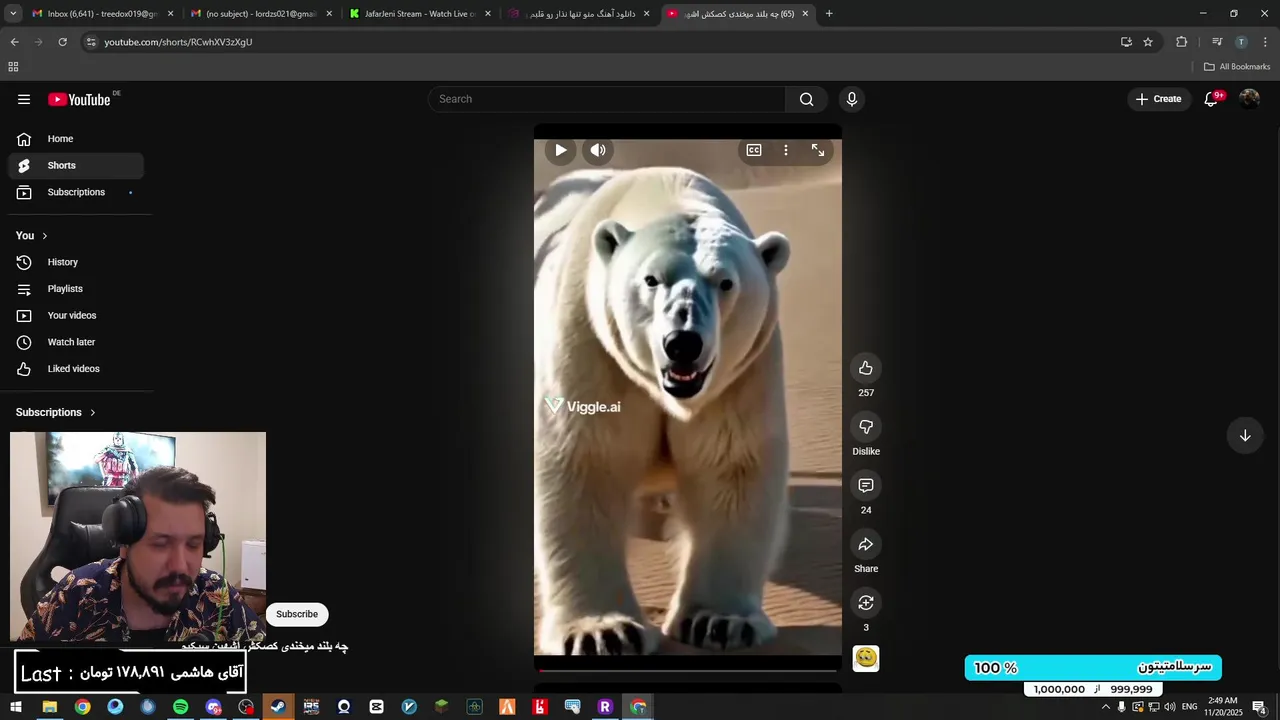Click the Short's progress bar

[x=688, y=670]
